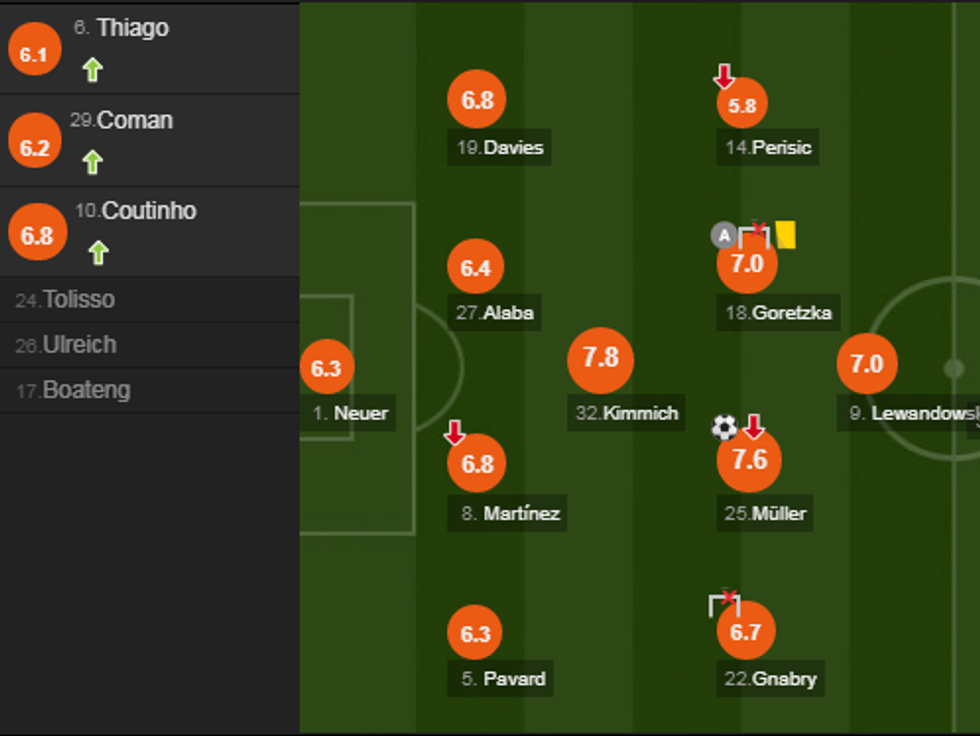Click the assist 'A' badge above Goretzka
980x736 pixels.
coord(723,235)
